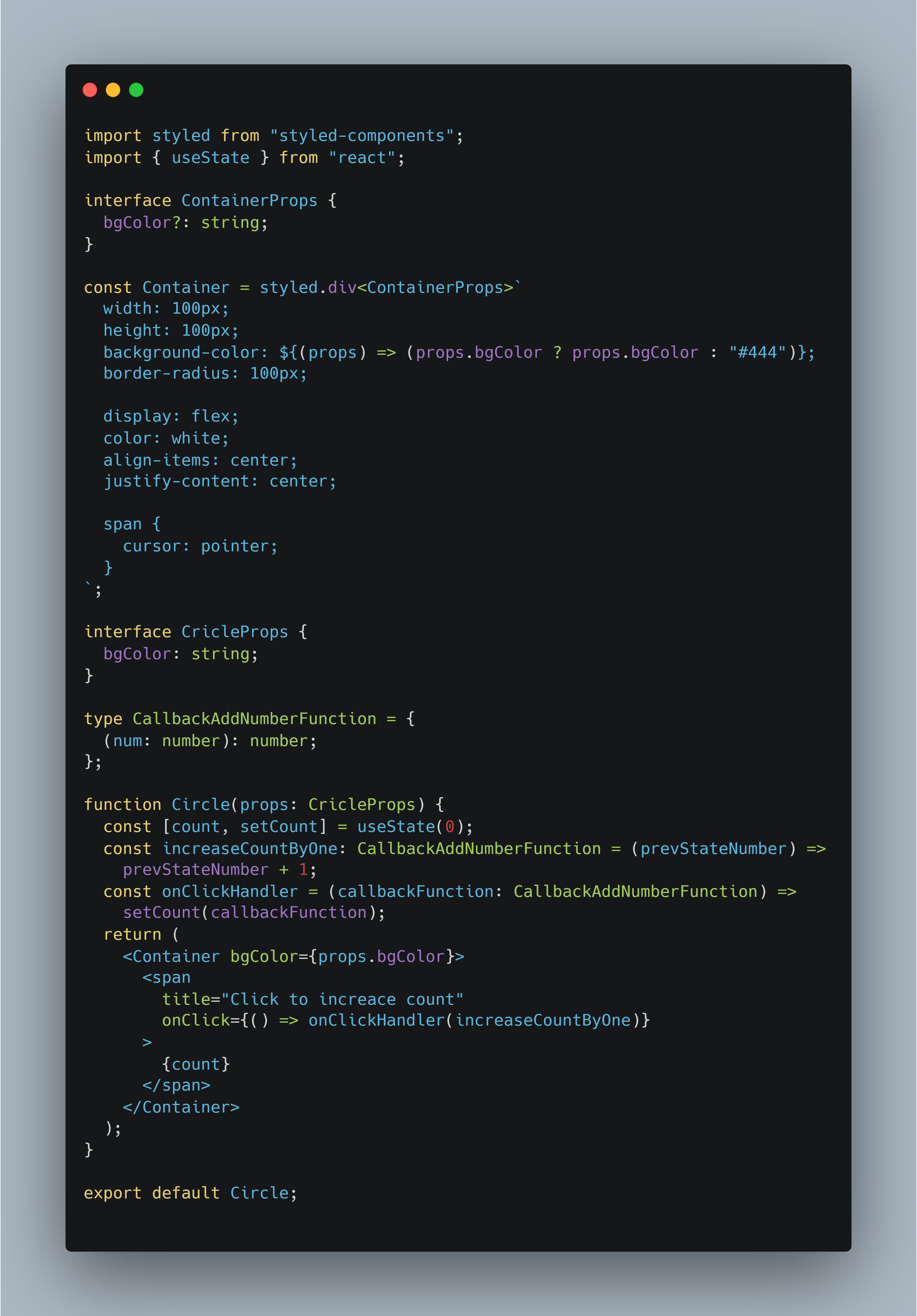Click the ContainerProps interface name
Viewport: 917px width, 1316px height.
tap(249, 201)
